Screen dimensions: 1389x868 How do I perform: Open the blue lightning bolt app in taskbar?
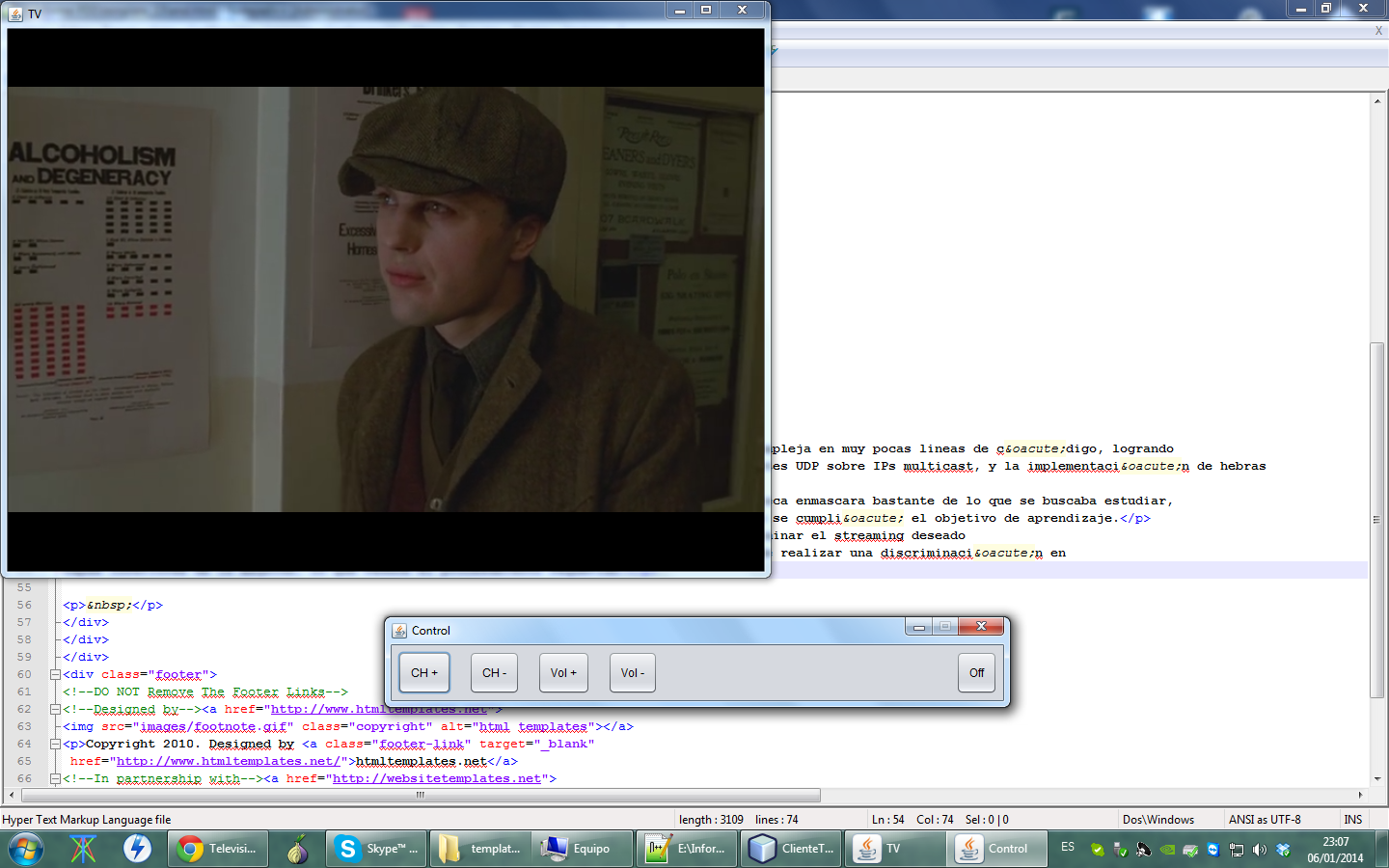click(x=137, y=849)
